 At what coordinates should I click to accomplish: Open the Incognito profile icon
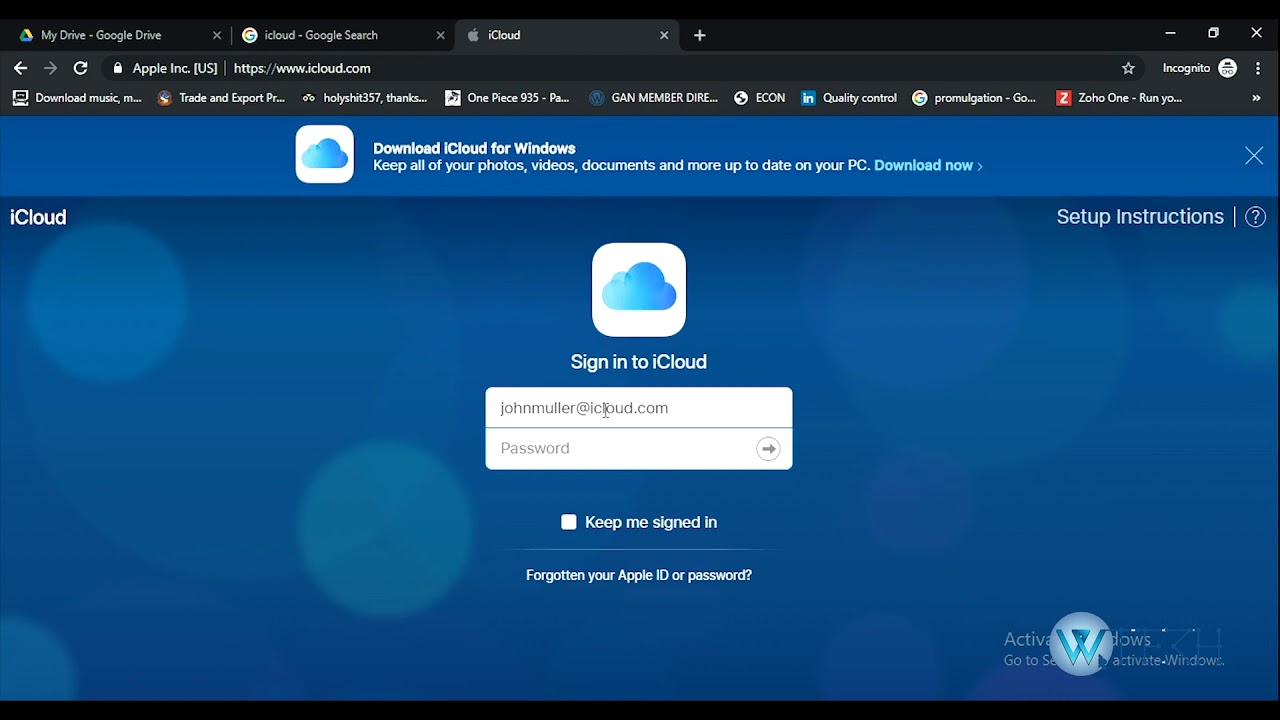click(x=1228, y=68)
